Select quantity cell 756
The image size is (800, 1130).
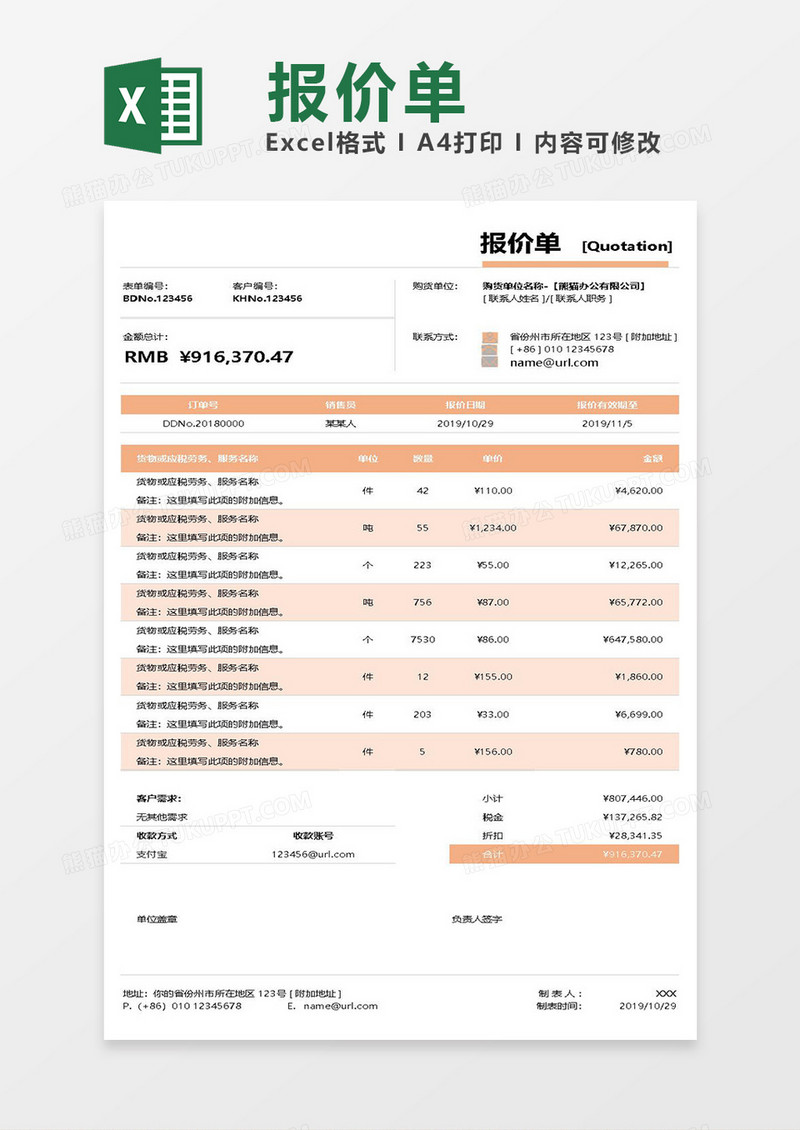point(422,602)
